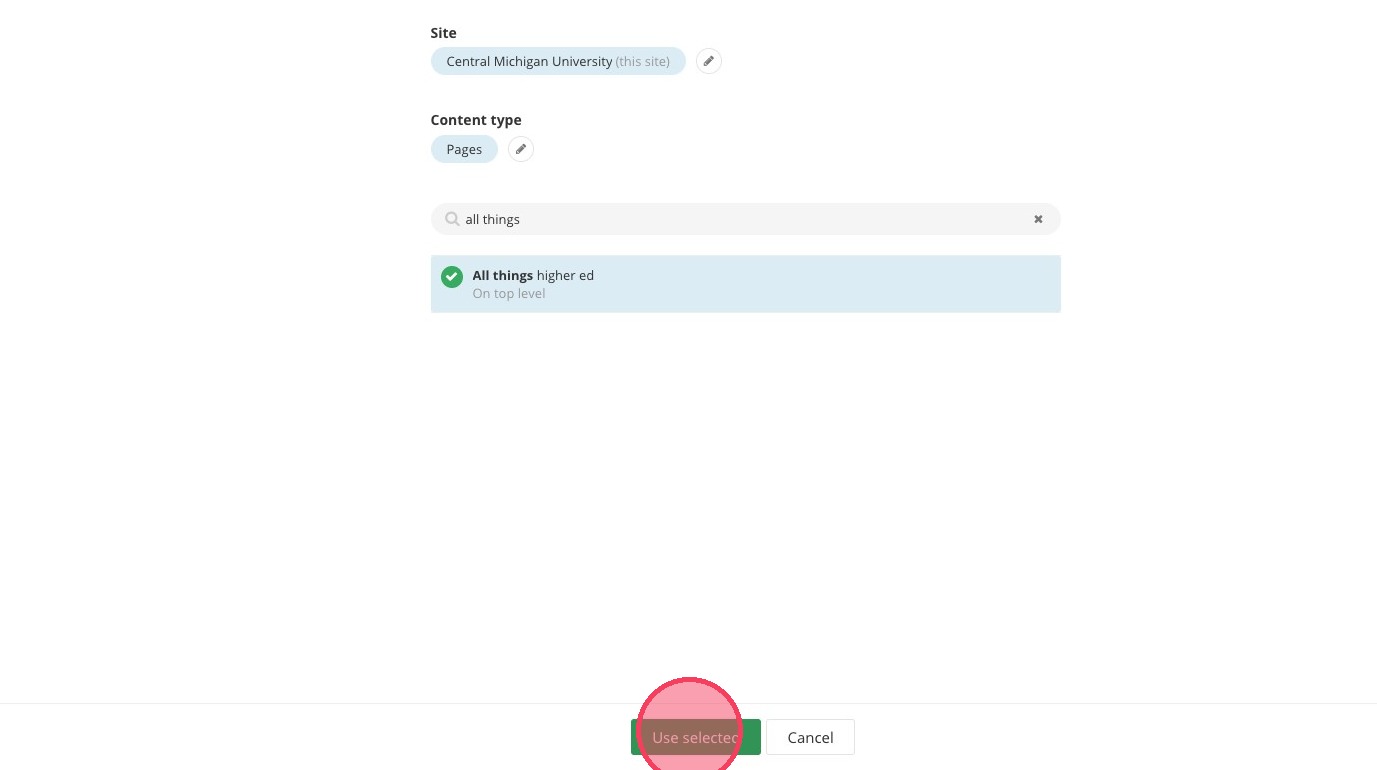
Task: Click the Content type heading label
Action: 476,120
